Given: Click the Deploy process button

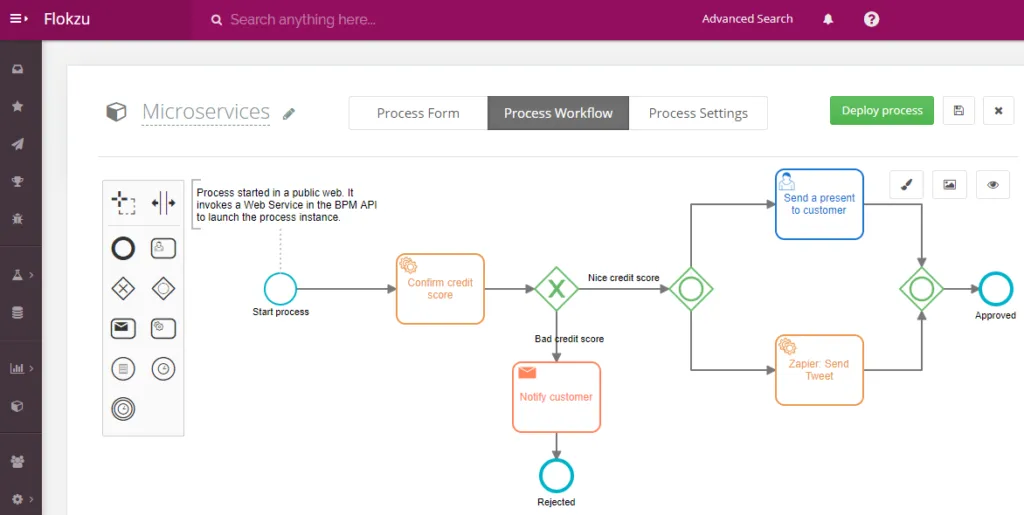Looking at the screenshot, I should (882, 110).
